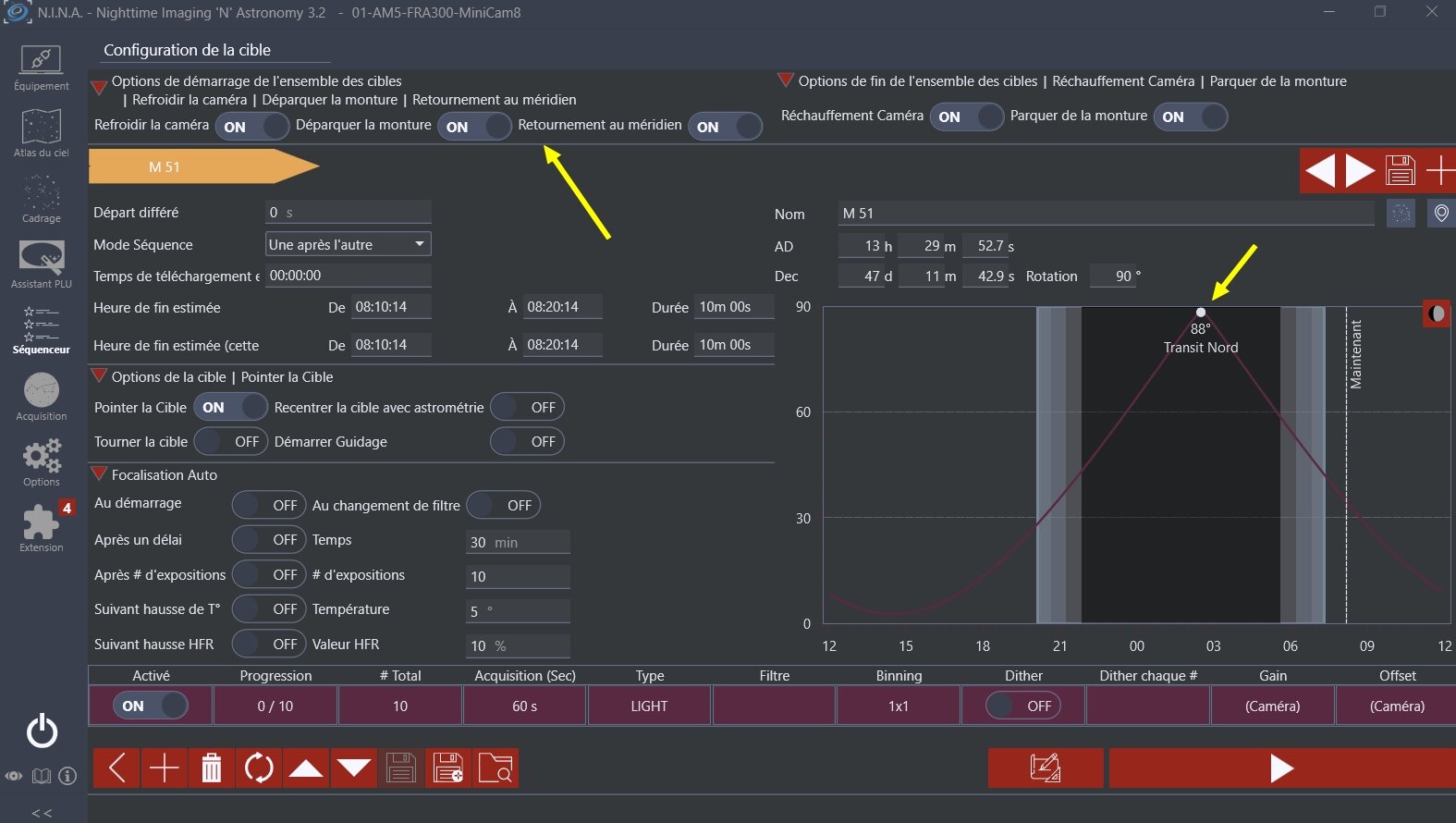The height and width of the screenshot is (823, 1456).
Task: Move the sequence row up
Action: tap(306, 768)
